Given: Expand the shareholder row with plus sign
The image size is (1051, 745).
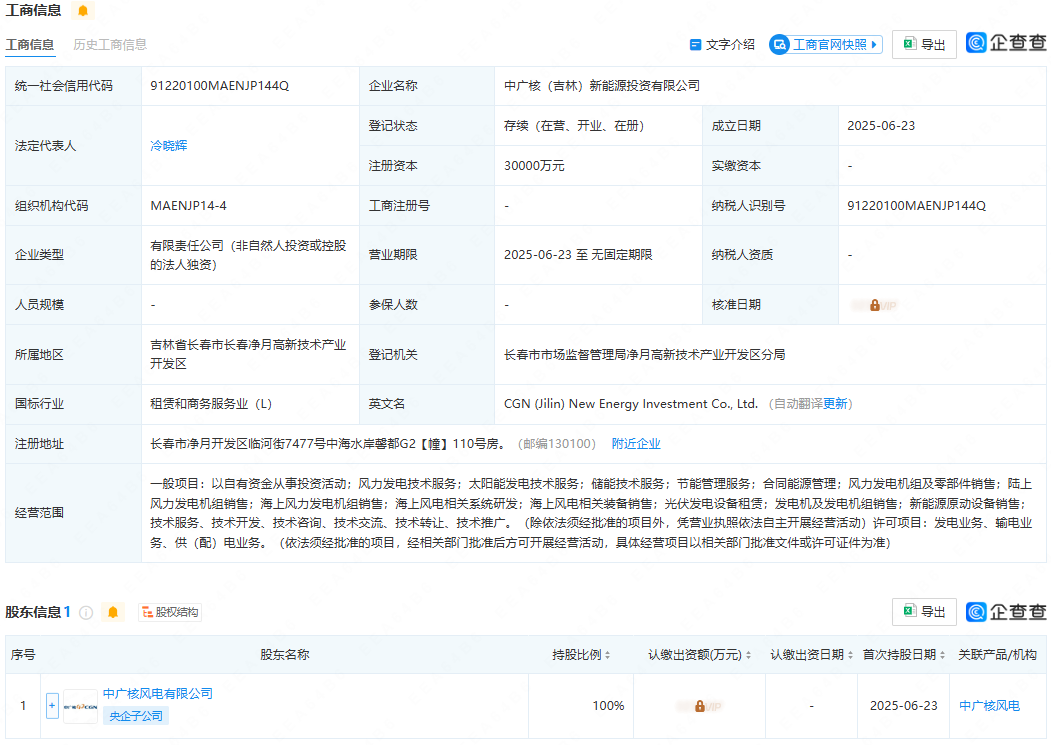Looking at the screenshot, I should point(51,705).
